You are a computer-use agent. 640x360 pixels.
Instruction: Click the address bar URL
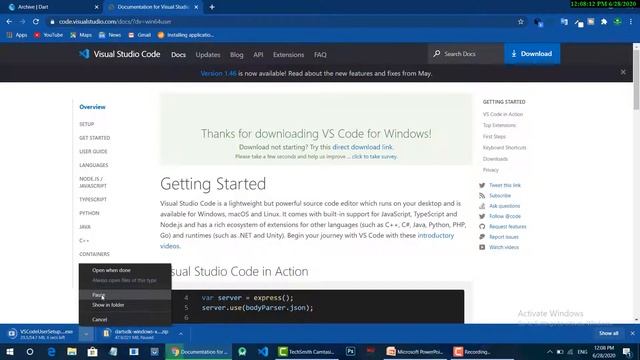pyautogui.click(x=115, y=22)
